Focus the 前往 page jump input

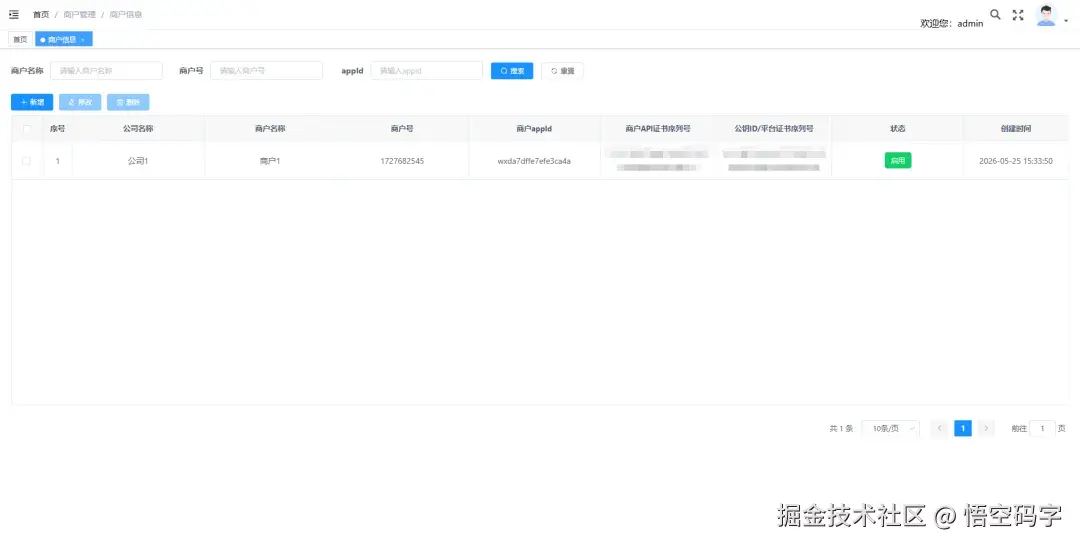[x=1042, y=429]
